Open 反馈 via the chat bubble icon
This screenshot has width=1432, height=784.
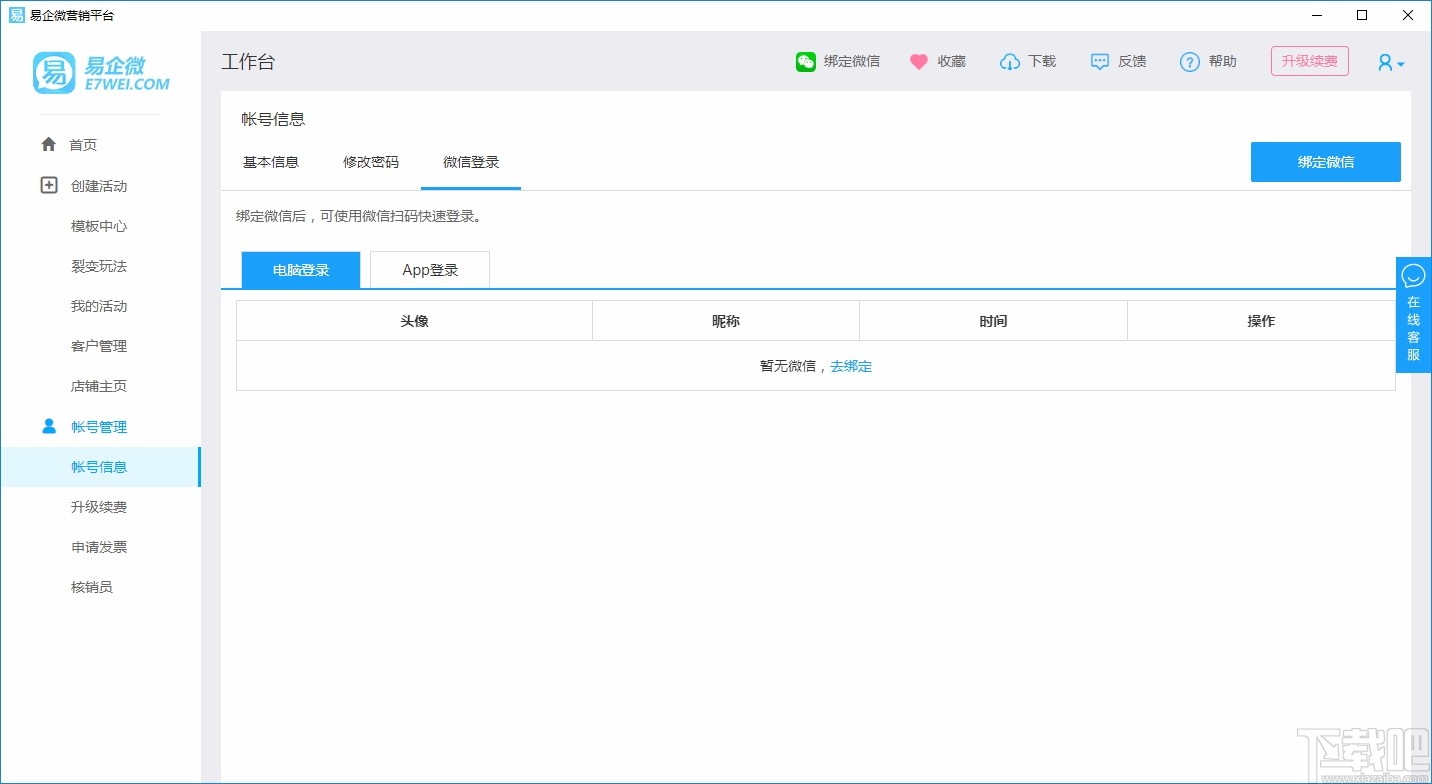[1100, 61]
